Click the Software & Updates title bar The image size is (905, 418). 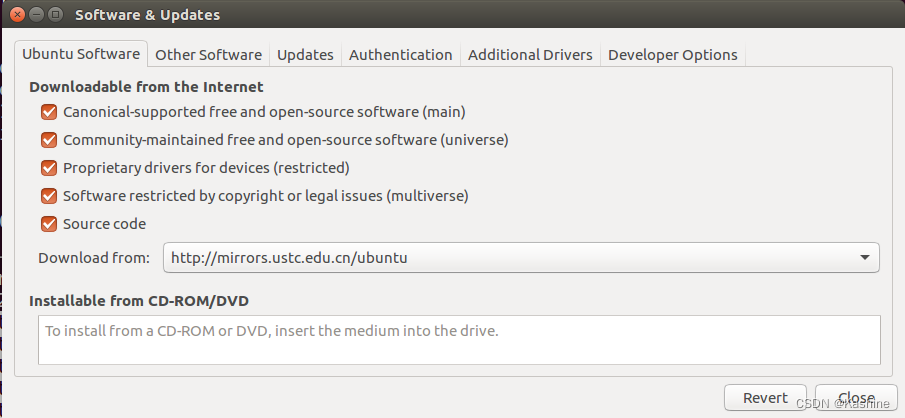coord(450,15)
